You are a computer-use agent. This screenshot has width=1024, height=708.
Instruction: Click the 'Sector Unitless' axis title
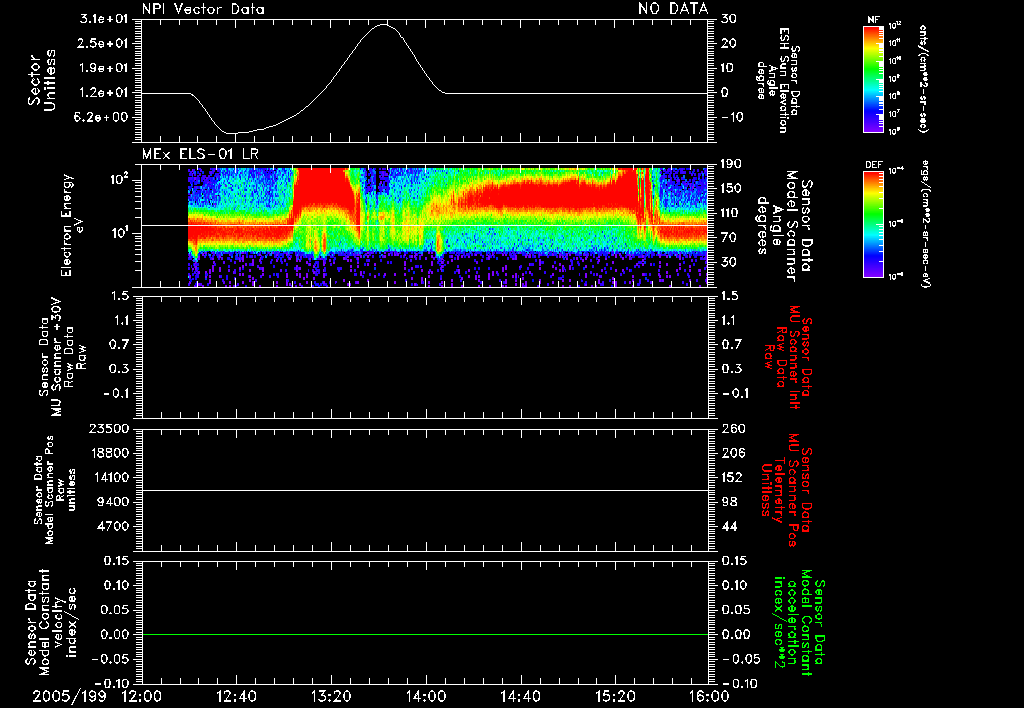point(42,80)
